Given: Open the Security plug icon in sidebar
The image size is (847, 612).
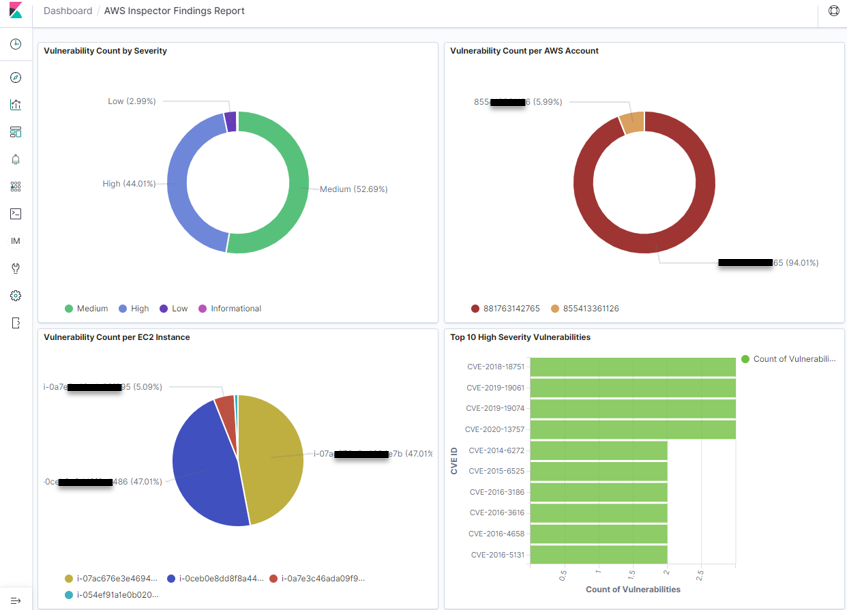Looking at the screenshot, I should (x=16, y=268).
